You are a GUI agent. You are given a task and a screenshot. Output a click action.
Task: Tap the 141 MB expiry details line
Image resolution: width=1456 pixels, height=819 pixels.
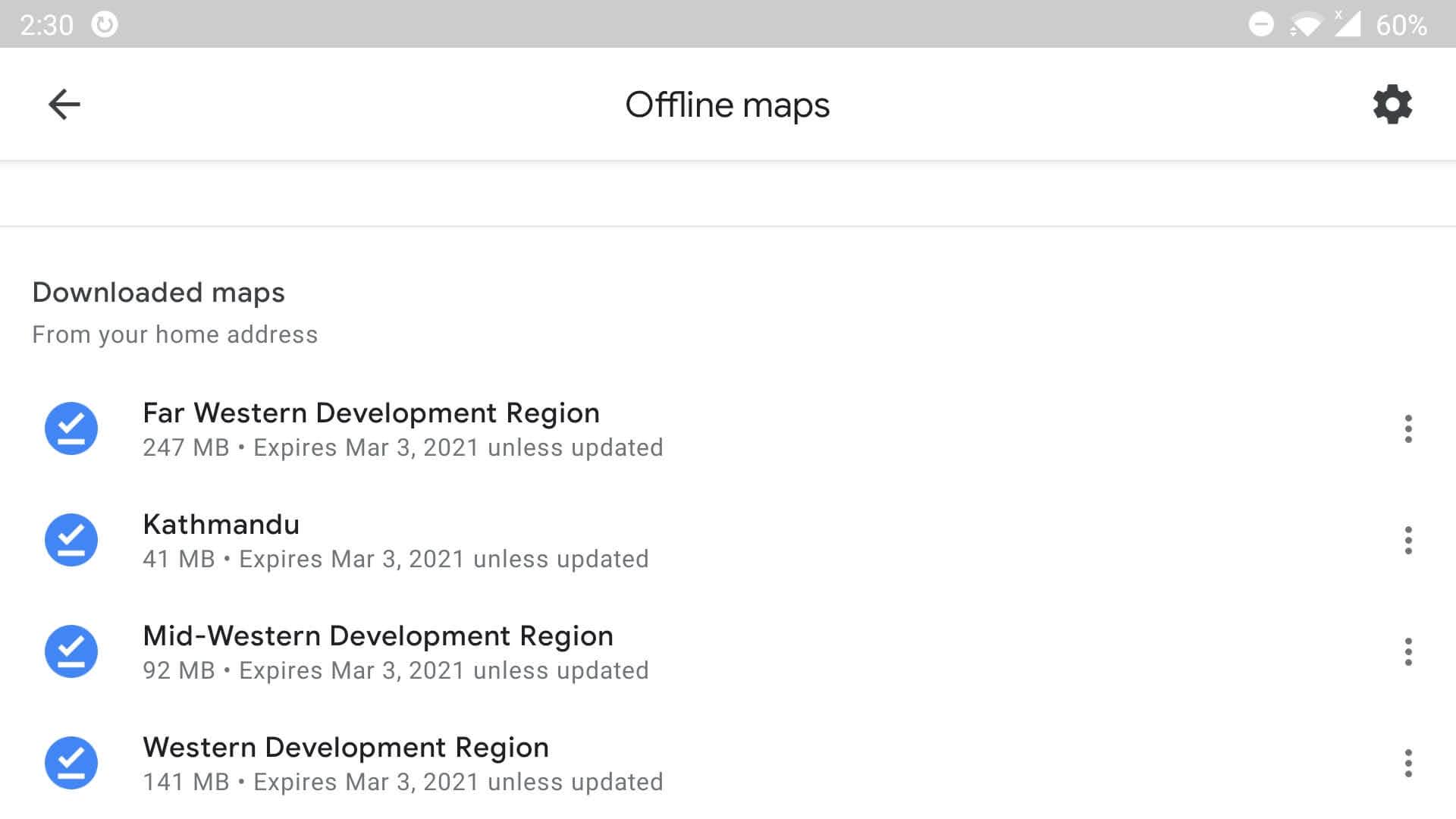coord(403,783)
